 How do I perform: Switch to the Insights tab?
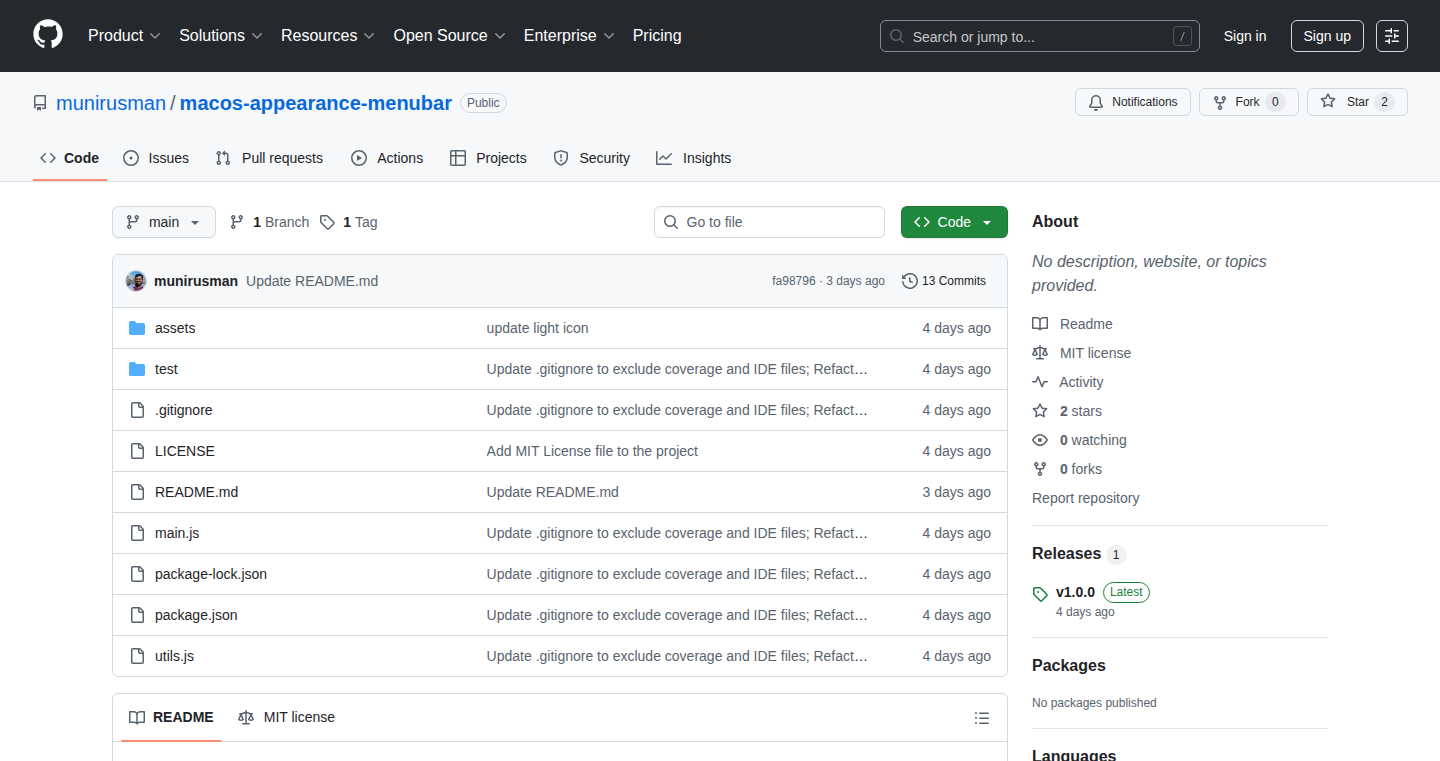[694, 158]
